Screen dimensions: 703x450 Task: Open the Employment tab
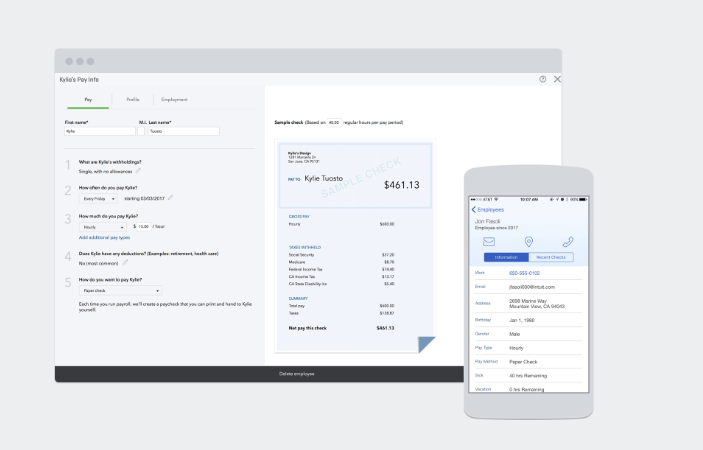174,100
